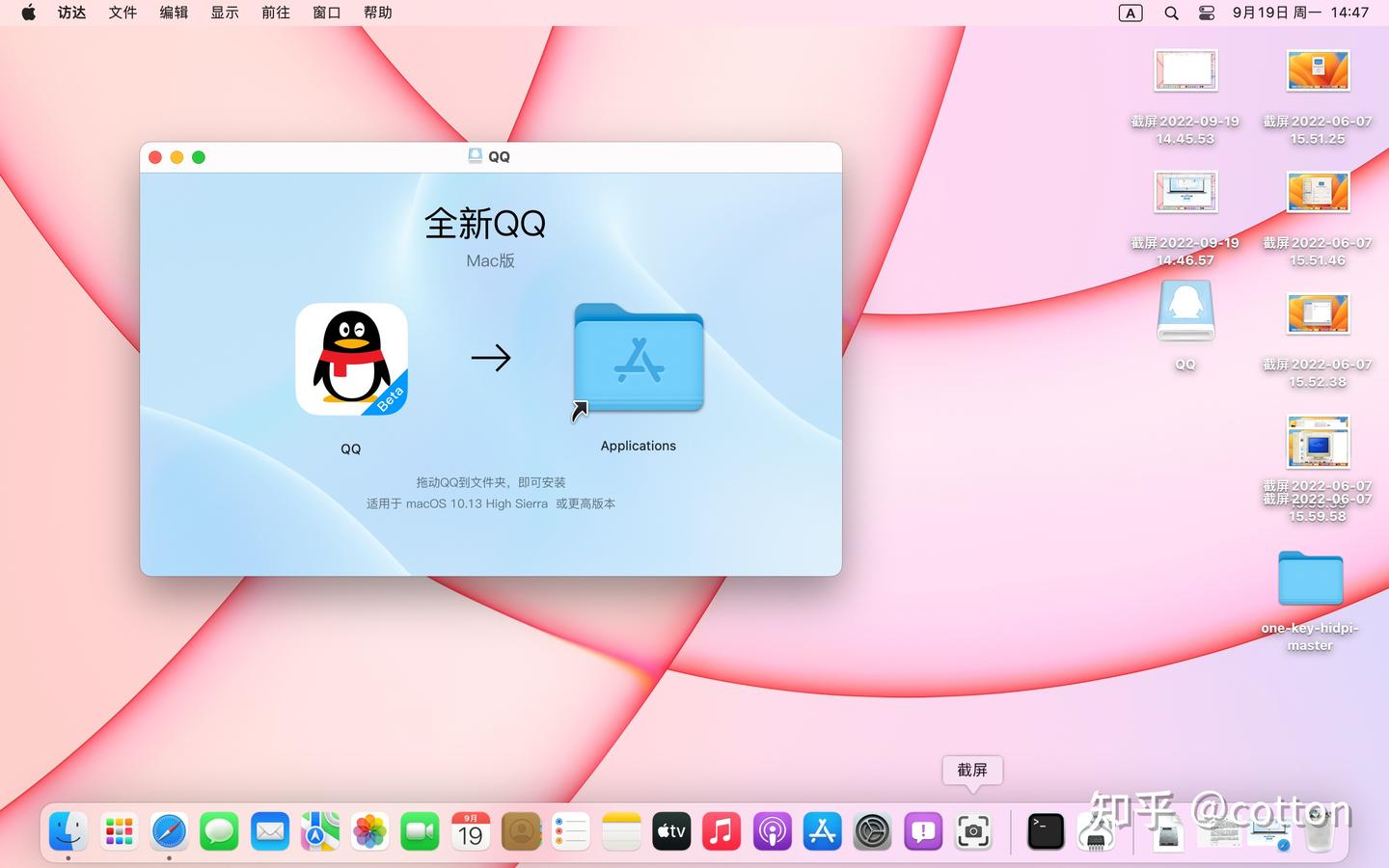1389x868 pixels.
Task: Open the one-key-hidpi-master folder on desktop
Action: click(x=1309, y=579)
